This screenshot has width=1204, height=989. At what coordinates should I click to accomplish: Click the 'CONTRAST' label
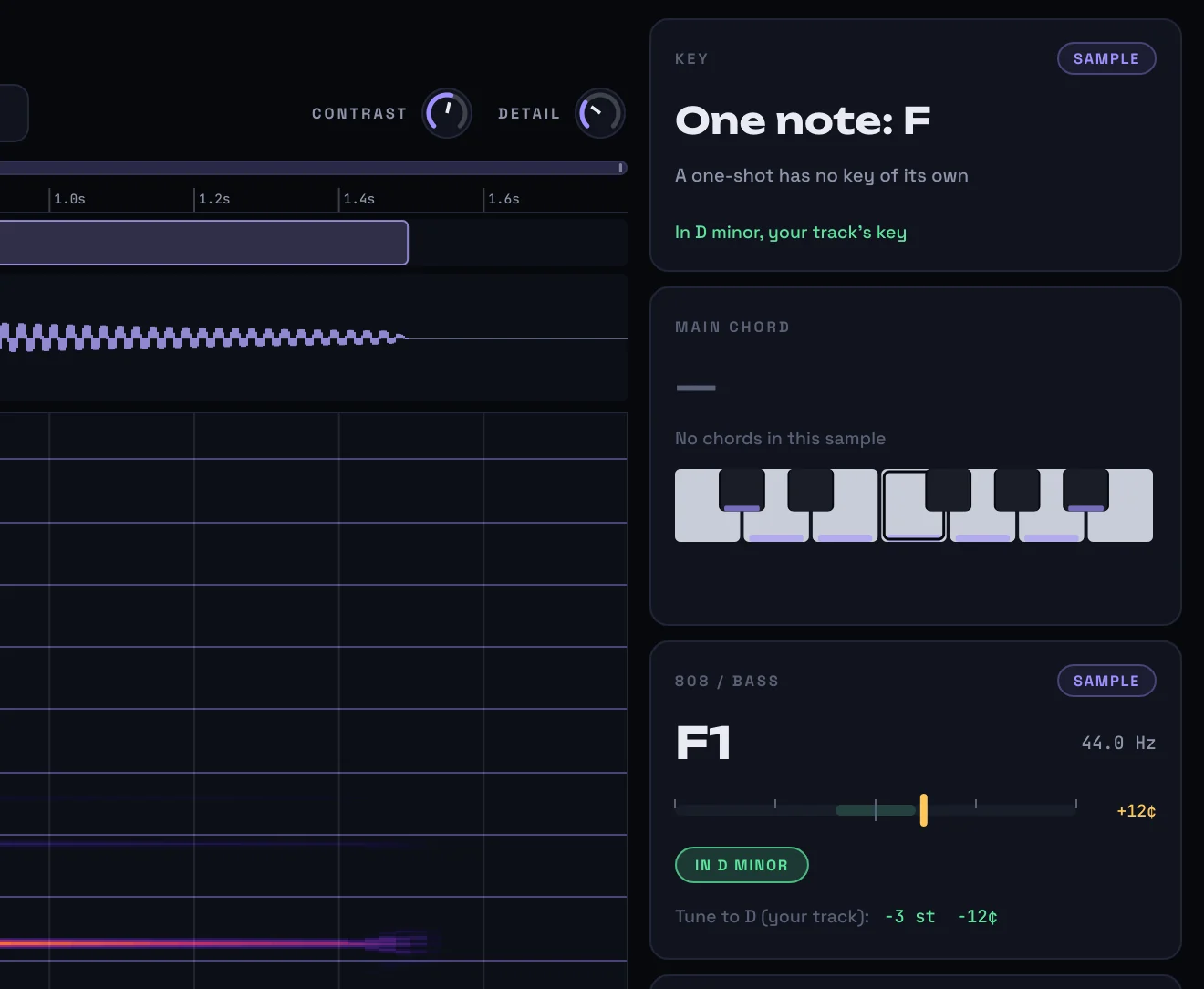pos(359,113)
